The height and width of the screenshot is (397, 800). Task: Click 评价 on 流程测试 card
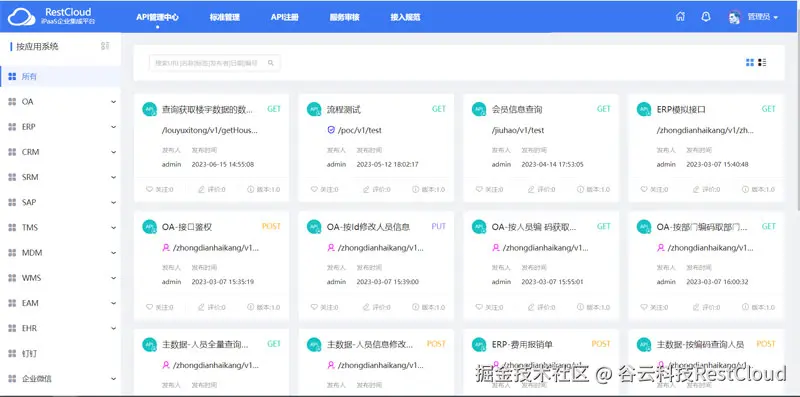[377, 189]
